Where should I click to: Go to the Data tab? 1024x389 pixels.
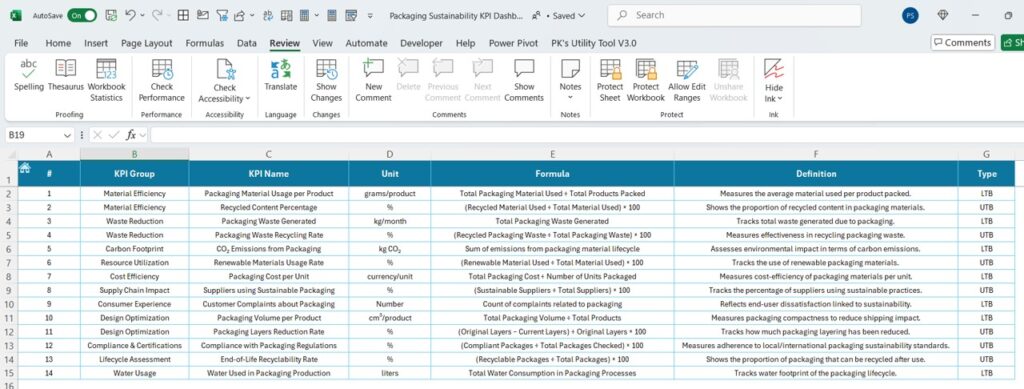246,43
